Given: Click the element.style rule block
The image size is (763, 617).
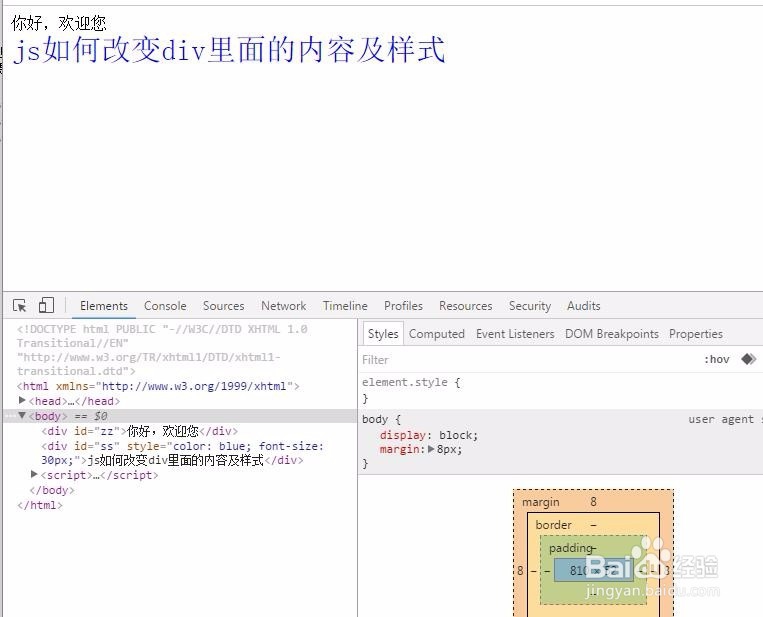Looking at the screenshot, I should pos(560,390).
